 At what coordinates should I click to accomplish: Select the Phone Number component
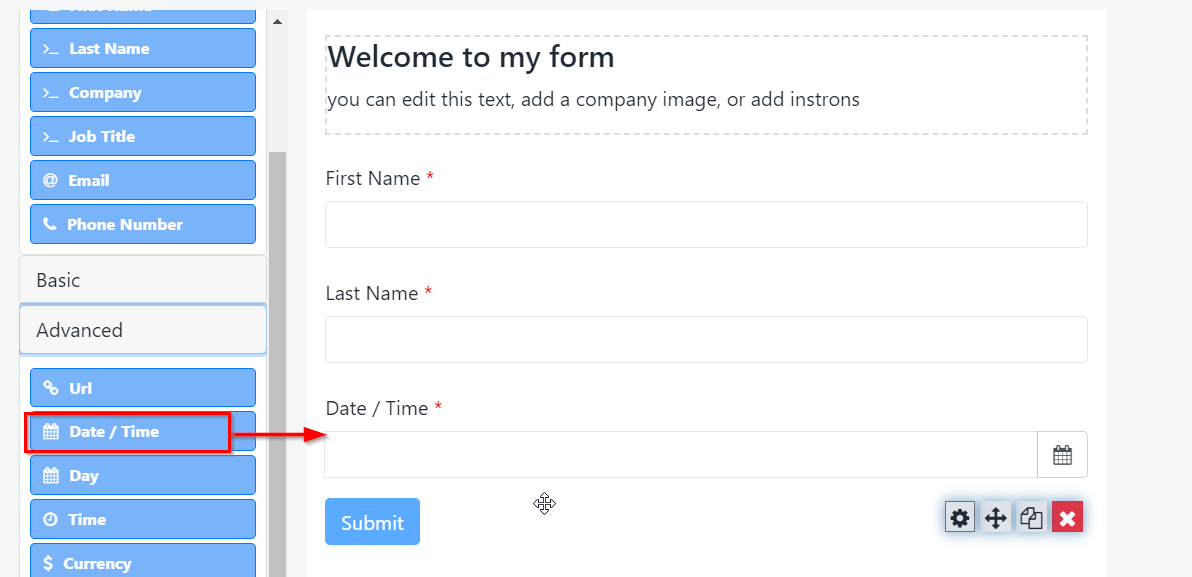click(143, 225)
